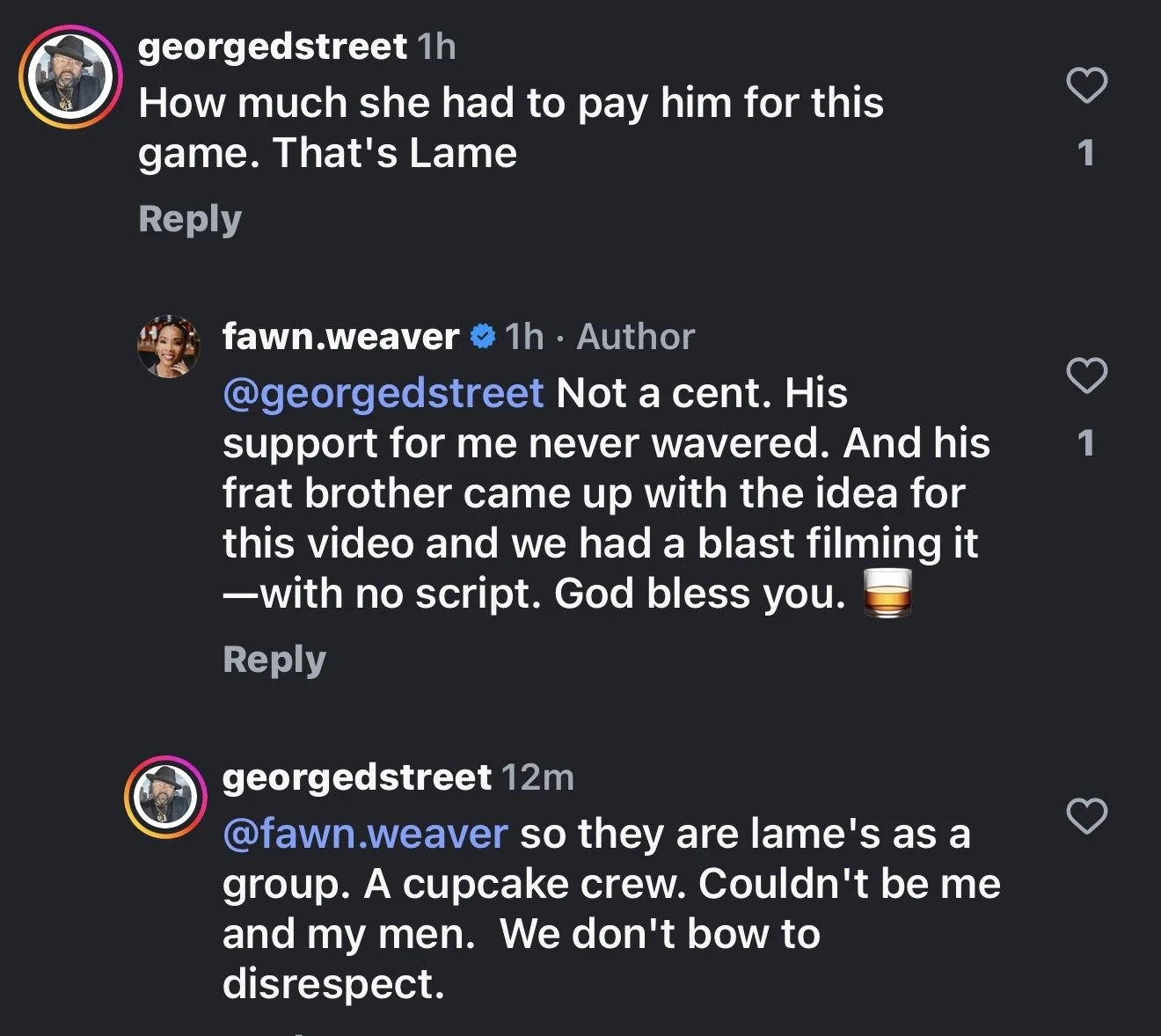Open the @fawn.weaver mention link
This screenshot has width=1161, height=1036.
(365, 834)
